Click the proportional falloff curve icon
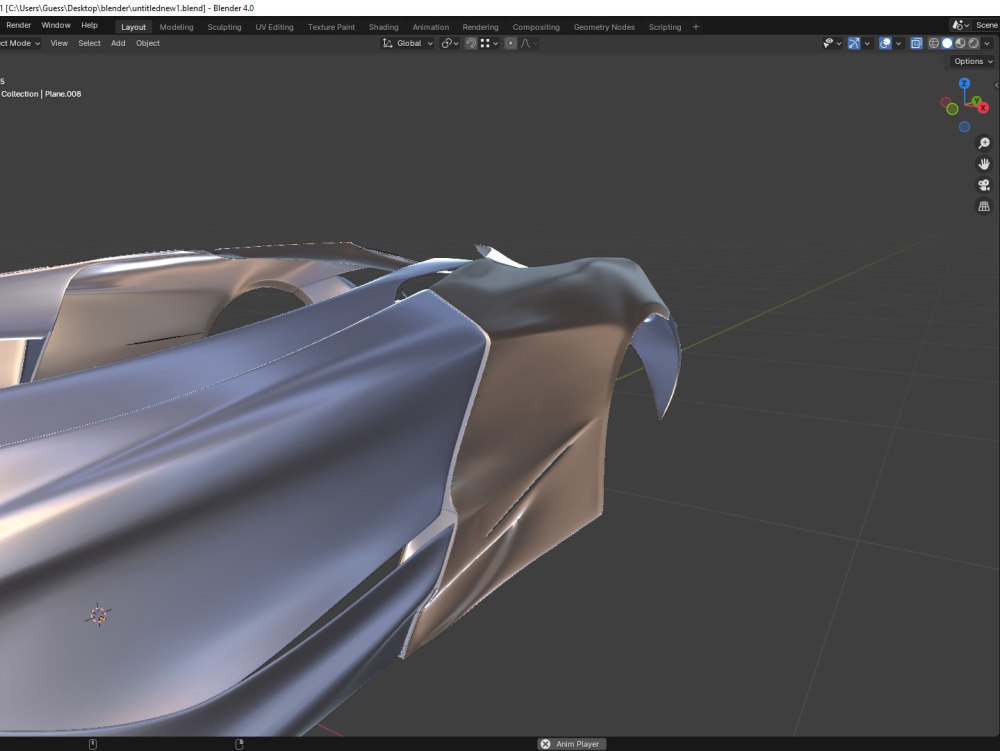1000x751 pixels. pyautogui.click(x=526, y=43)
